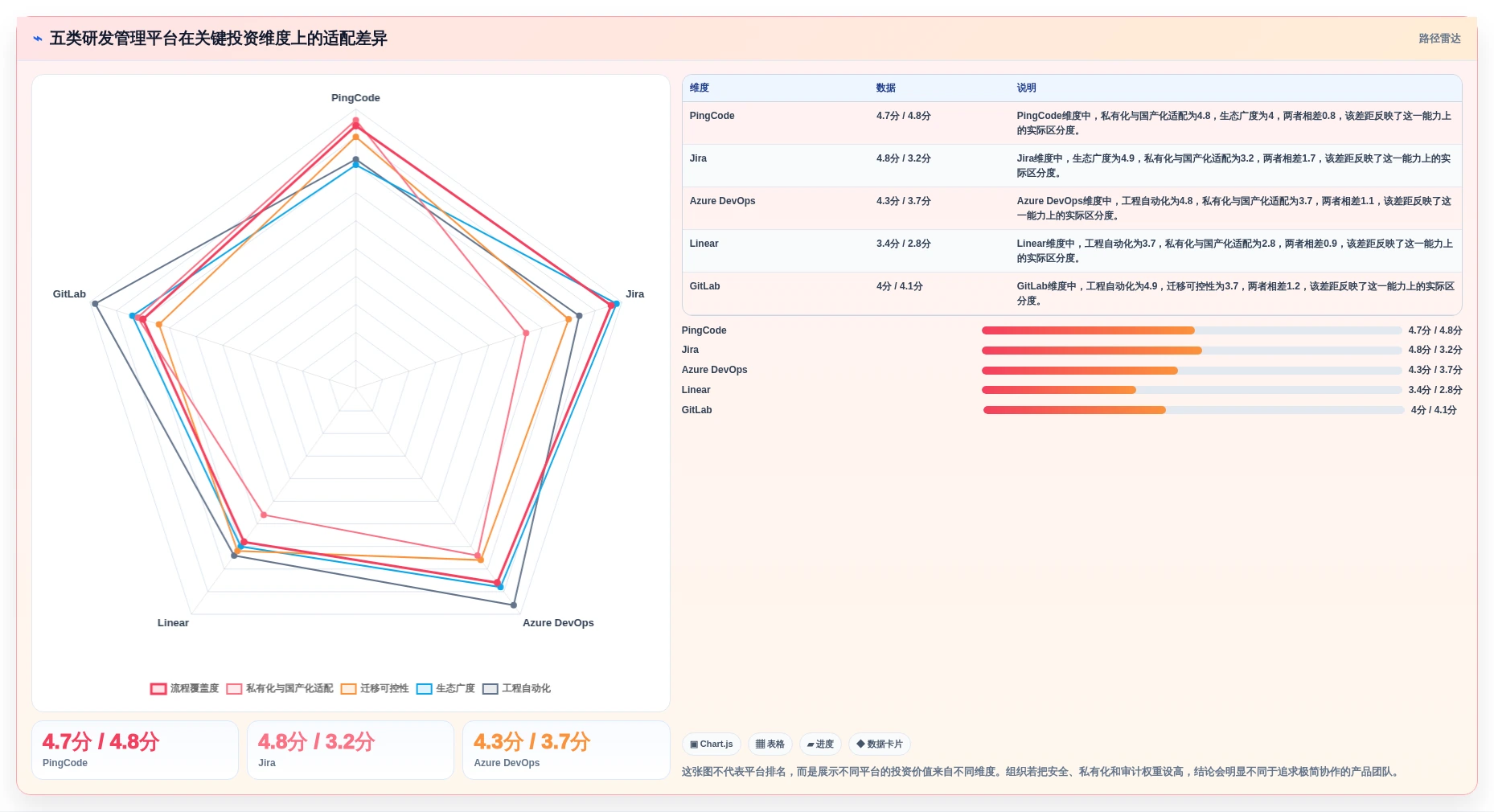Click the footnote starting 这张图不代表平台排名

pos(1042,772)
